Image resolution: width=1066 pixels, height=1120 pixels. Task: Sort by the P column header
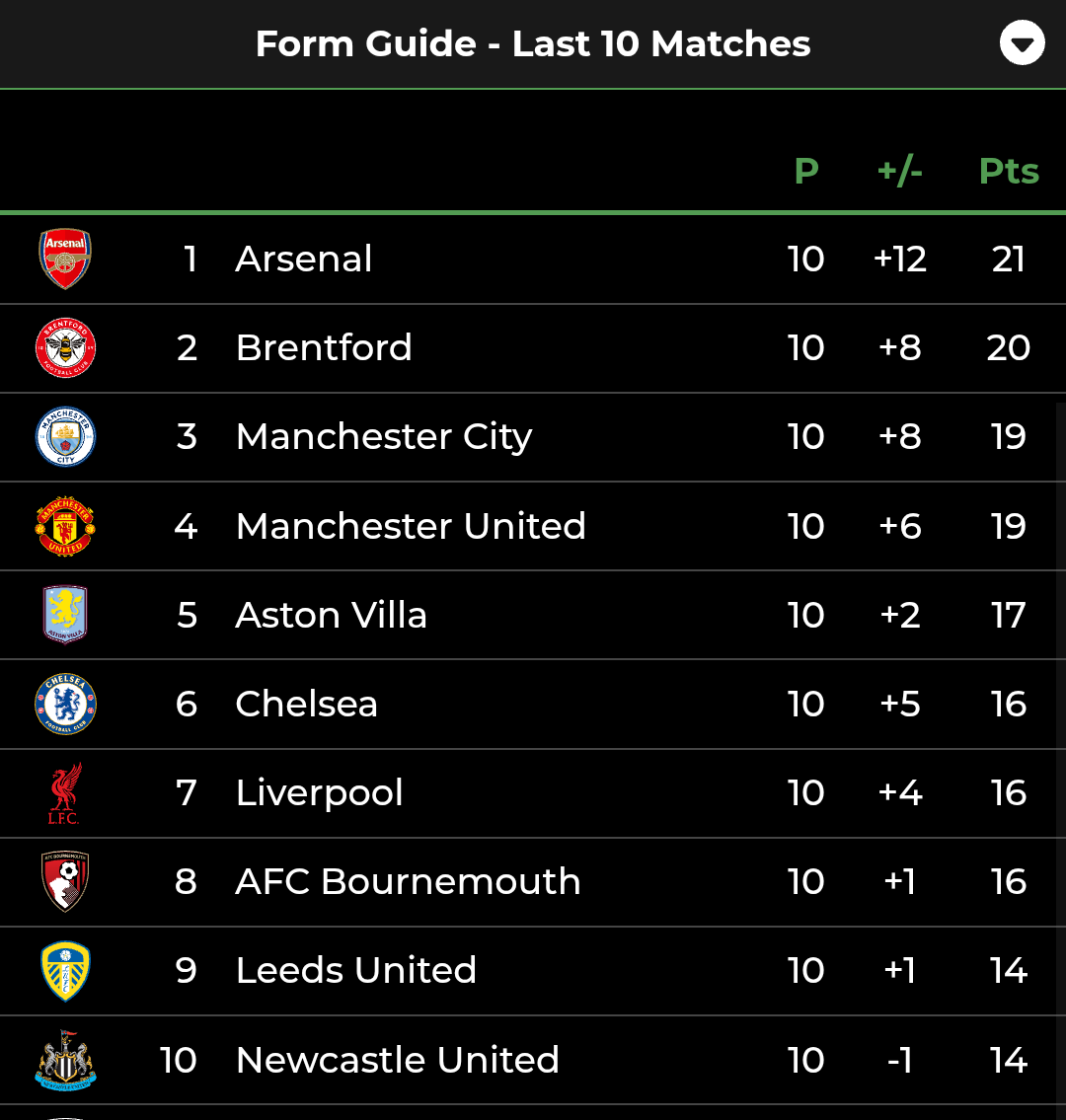coord(806,172)
